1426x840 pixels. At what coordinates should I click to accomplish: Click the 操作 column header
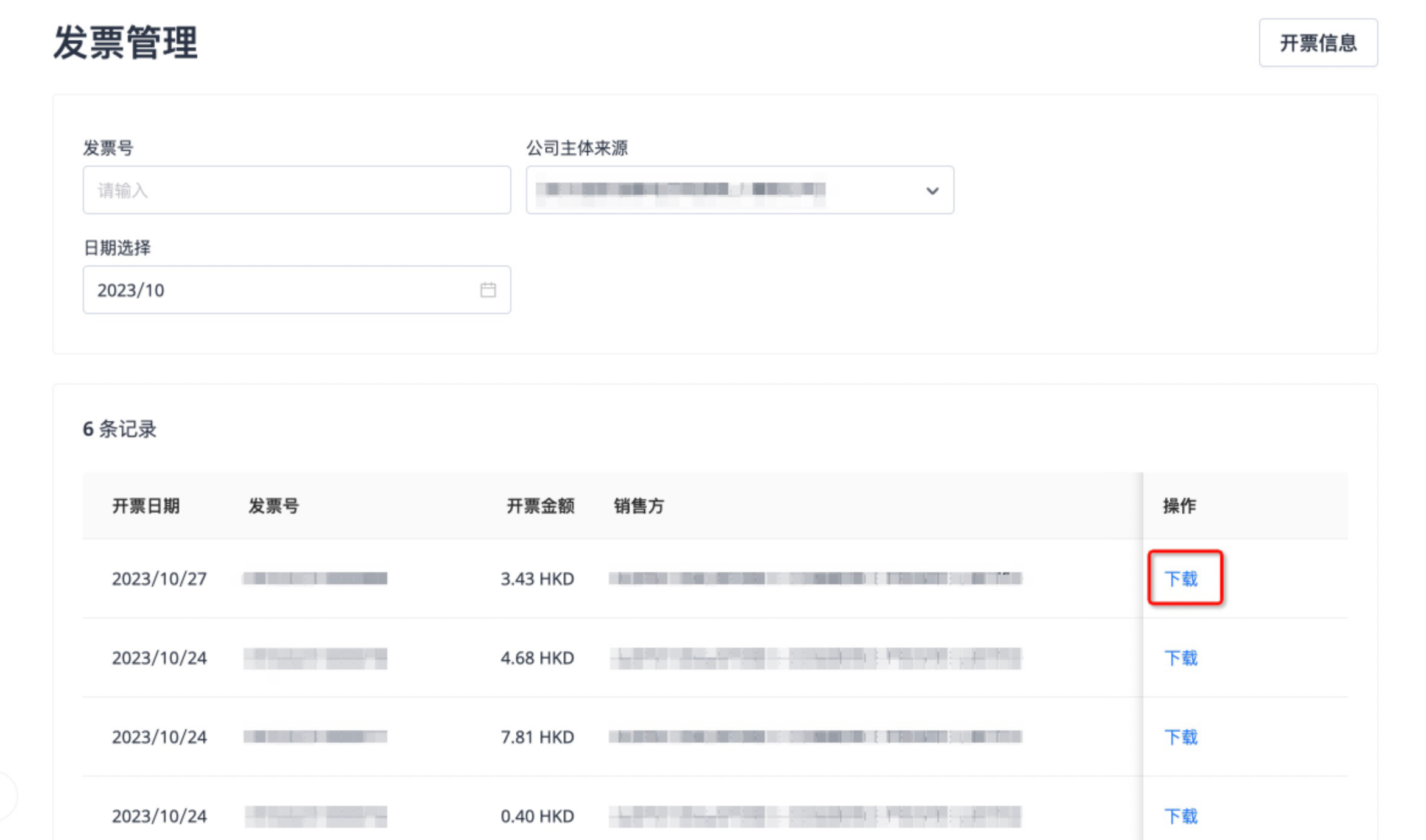point(1179,506)
